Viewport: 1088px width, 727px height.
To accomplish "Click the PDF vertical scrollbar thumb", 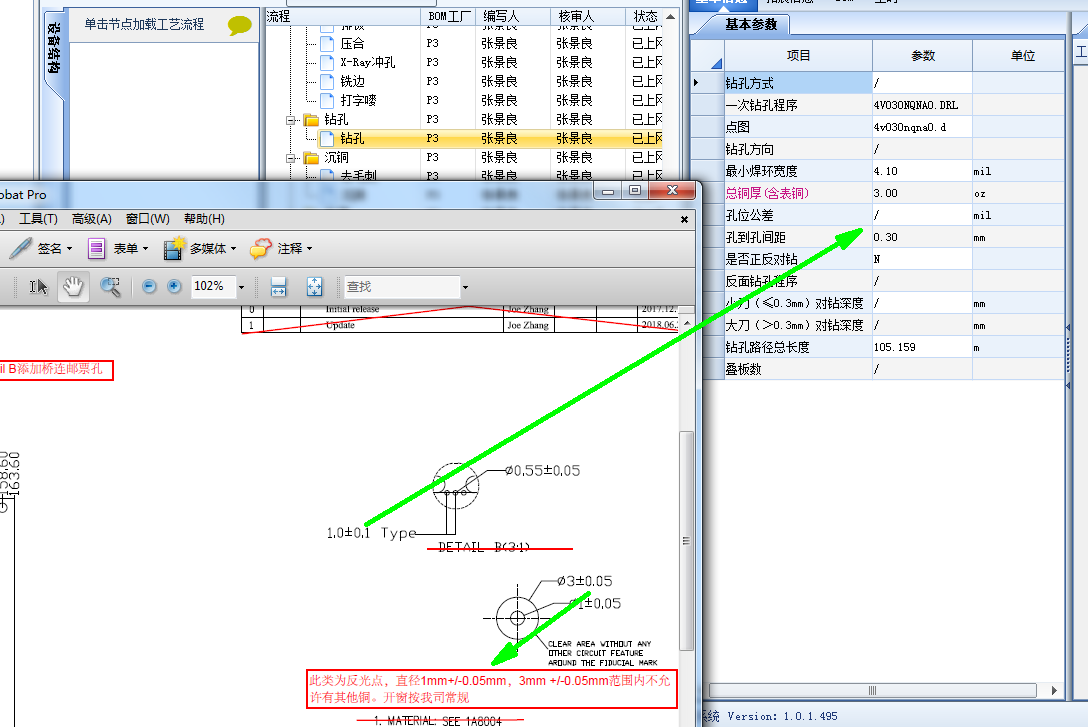I will (x=686, y=540).
